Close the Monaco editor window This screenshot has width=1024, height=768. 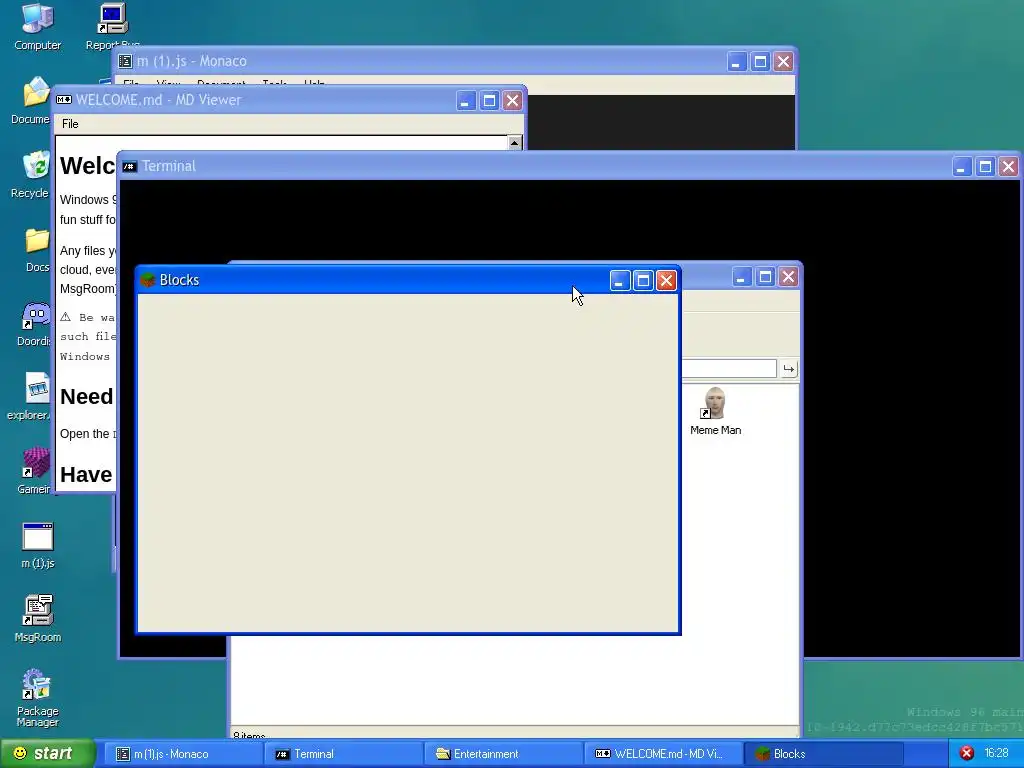[x=783, y=61]
